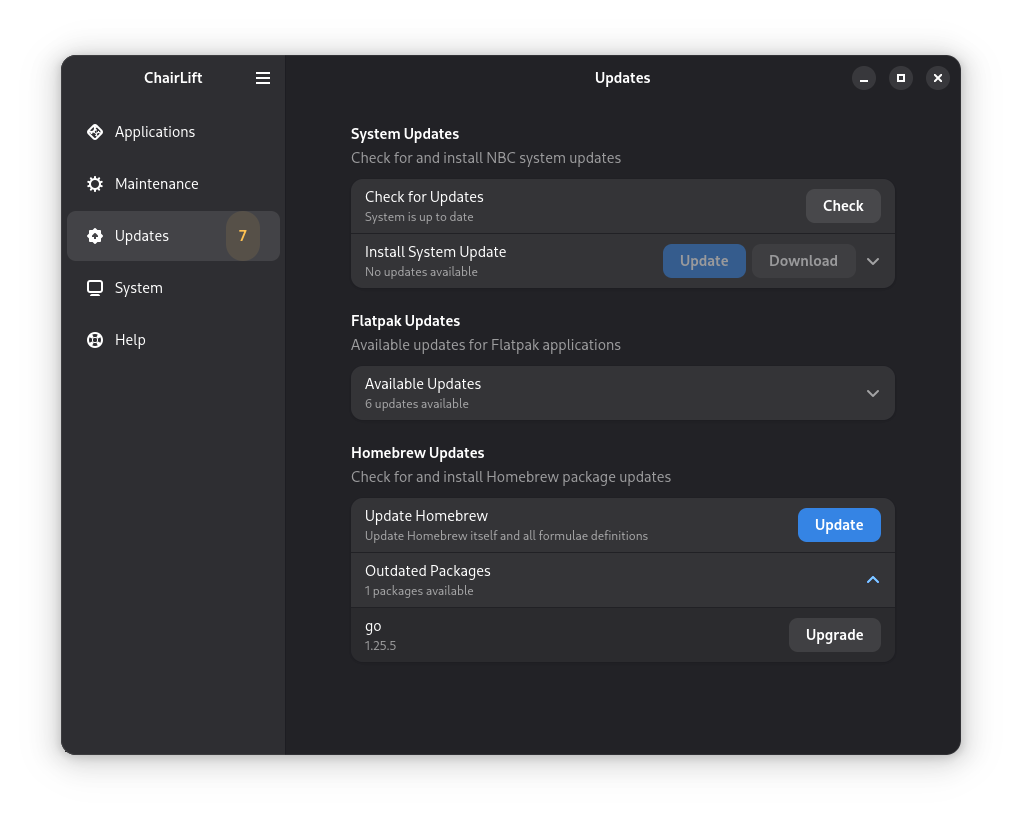
Task: Click the Applications sidebar icon
Action: tap(95, 132)
